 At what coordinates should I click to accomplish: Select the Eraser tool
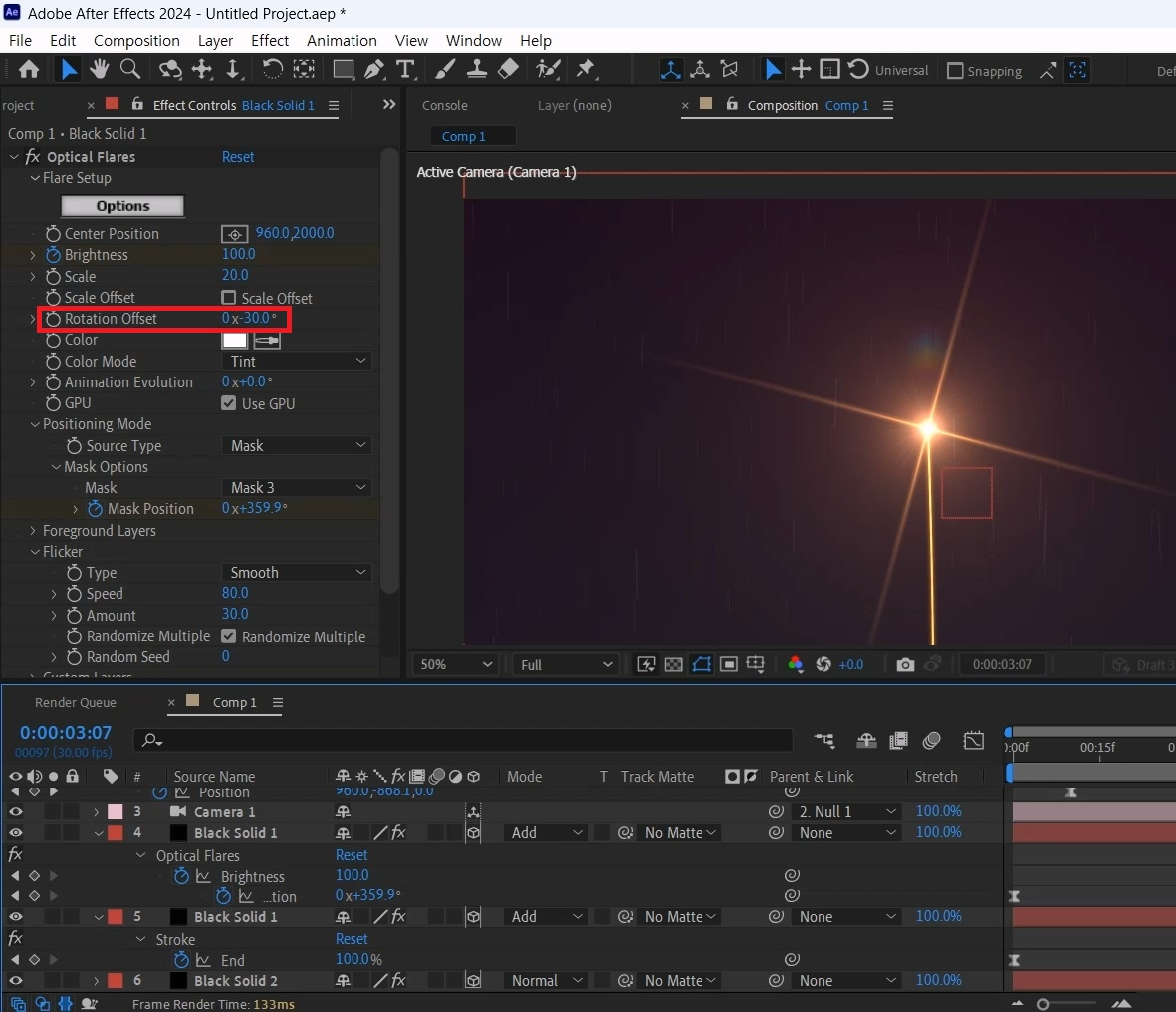coord(508,70)
